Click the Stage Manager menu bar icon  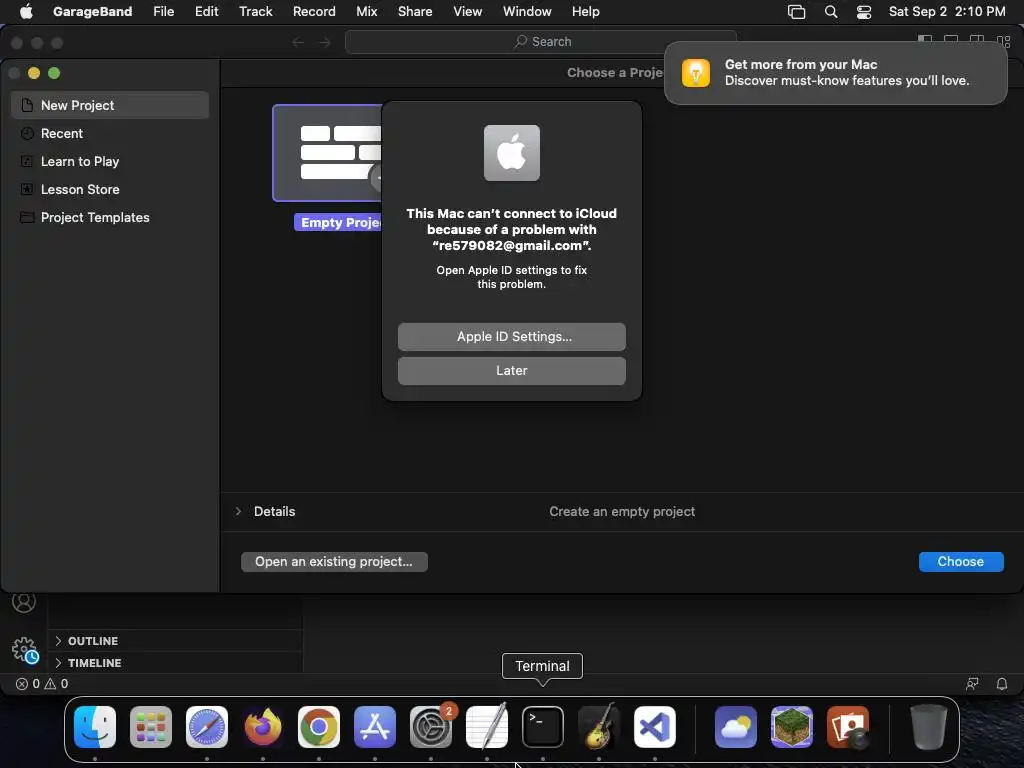pyautogui.click(x=797, y=12)
